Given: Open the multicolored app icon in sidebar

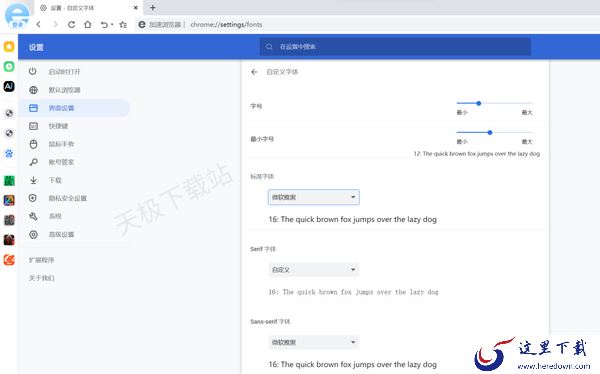Looking at the screenshot, I should tap(9, 200).
